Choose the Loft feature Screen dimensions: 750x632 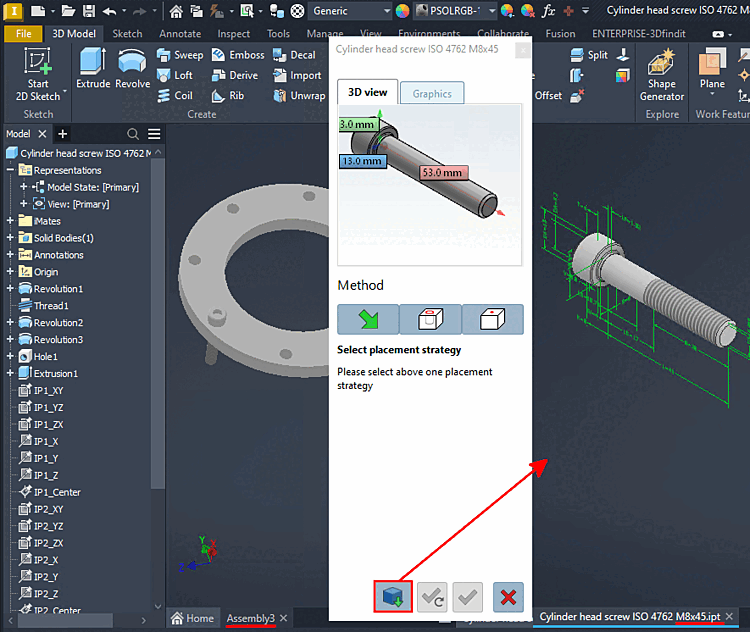(x=175, y=75)
